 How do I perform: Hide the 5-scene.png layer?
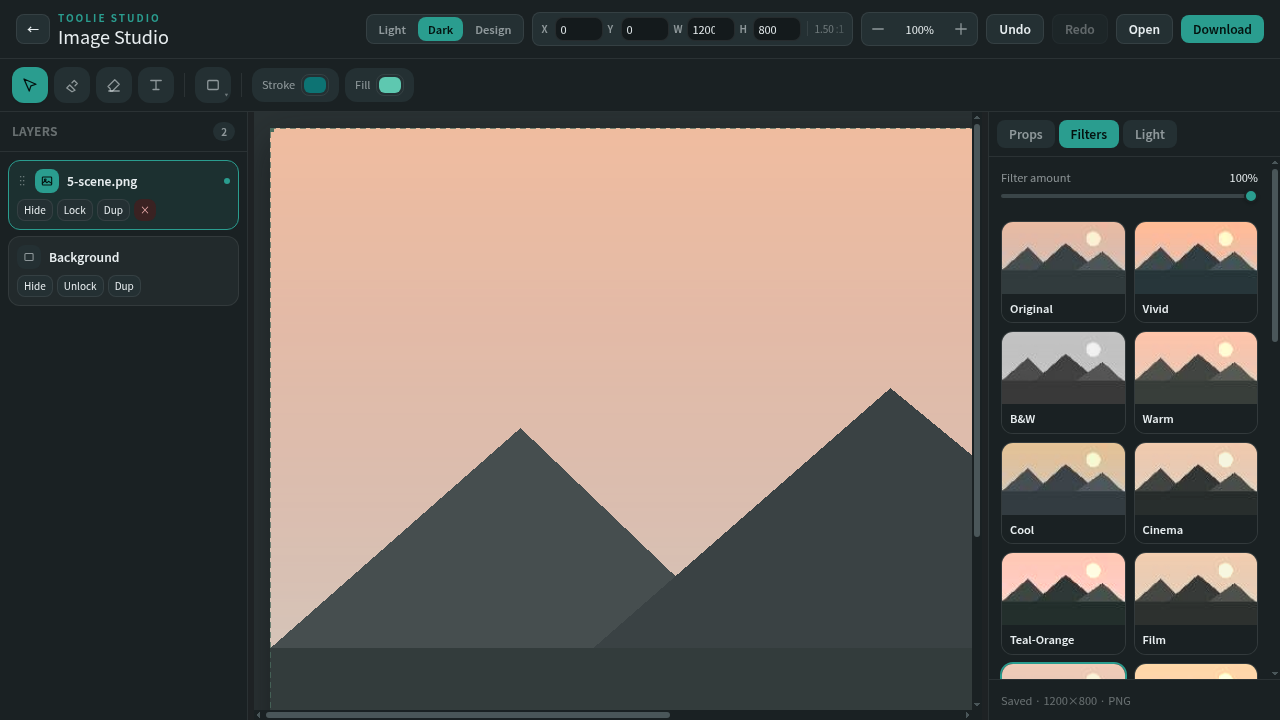point(35,210)
